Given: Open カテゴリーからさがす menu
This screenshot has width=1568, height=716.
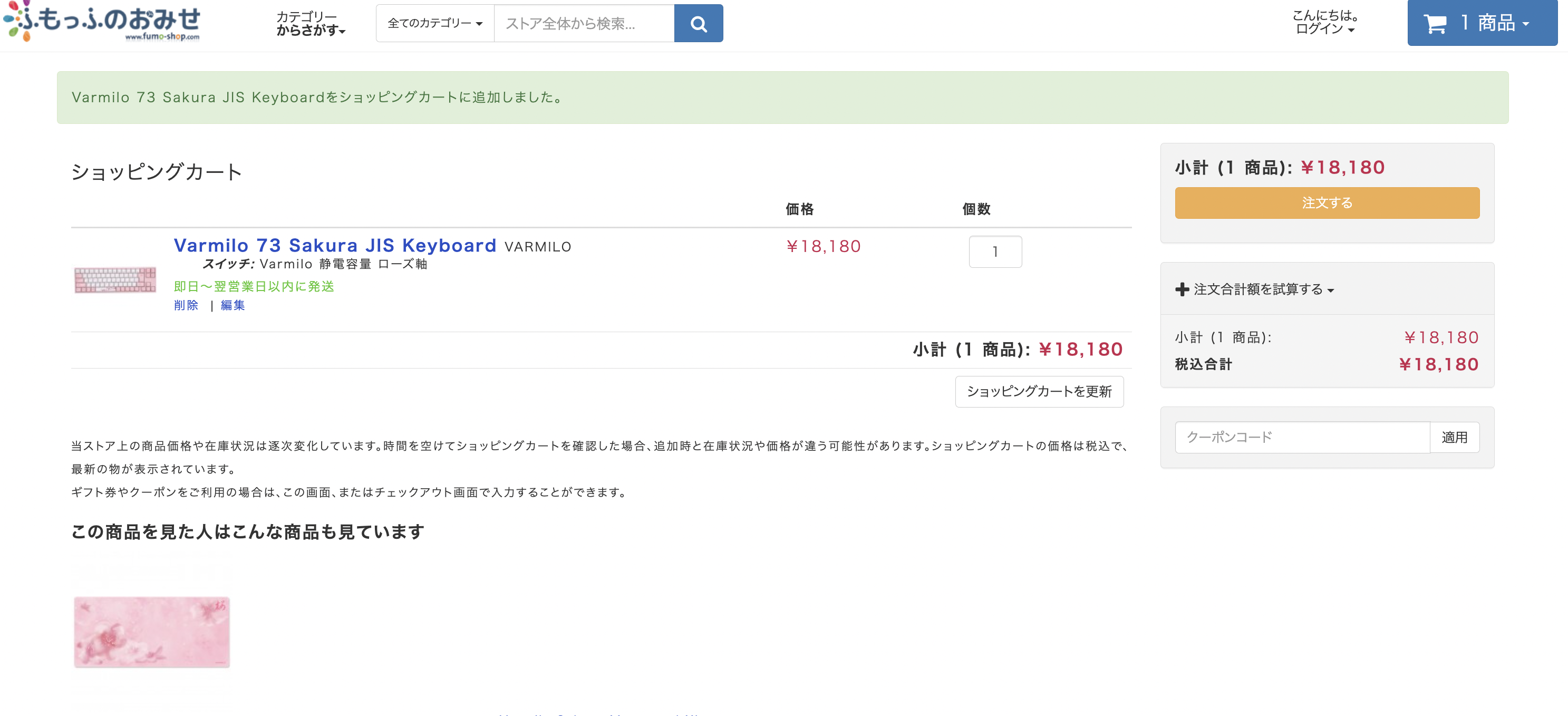Looking at the screenshot, I should tap(311, 23).
